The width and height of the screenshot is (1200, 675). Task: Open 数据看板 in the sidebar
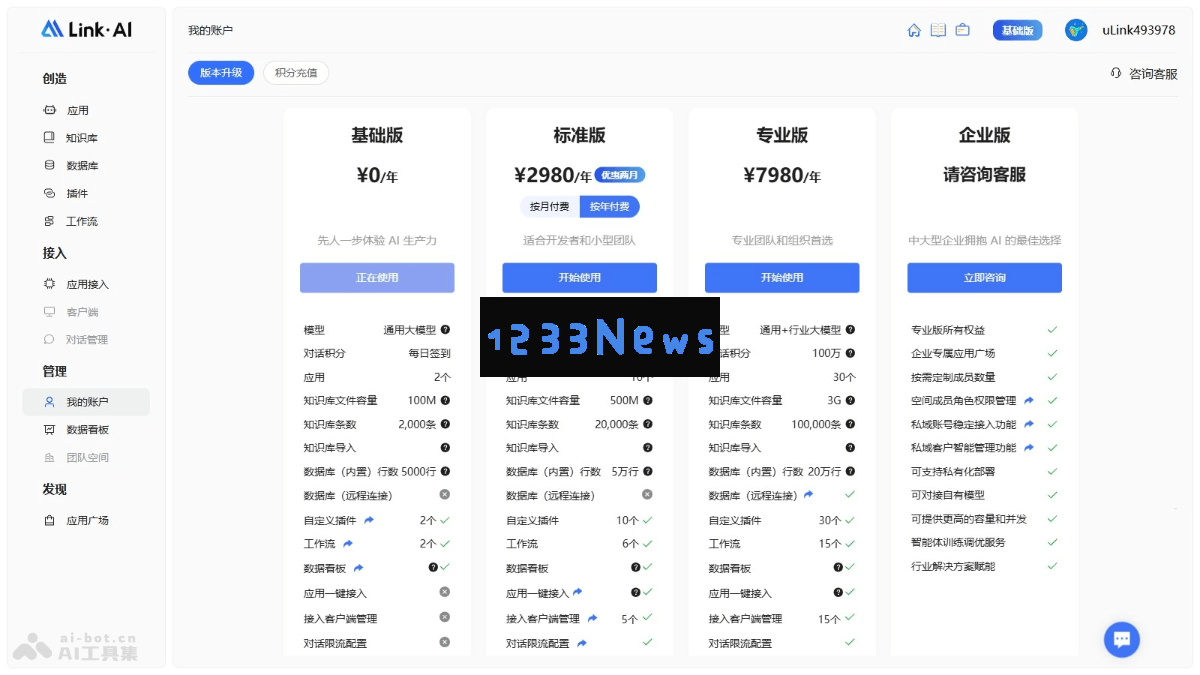(x=85, y=430)
